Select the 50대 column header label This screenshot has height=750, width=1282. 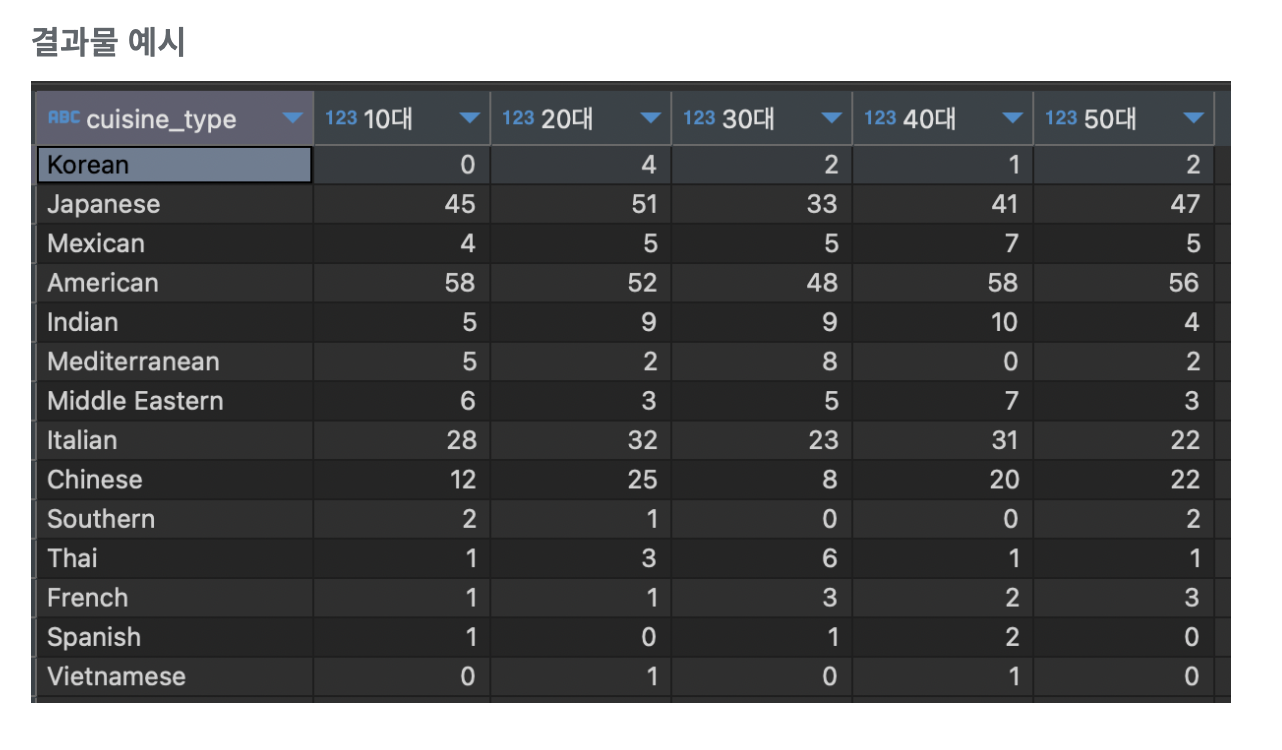(x=1110, y=119)
